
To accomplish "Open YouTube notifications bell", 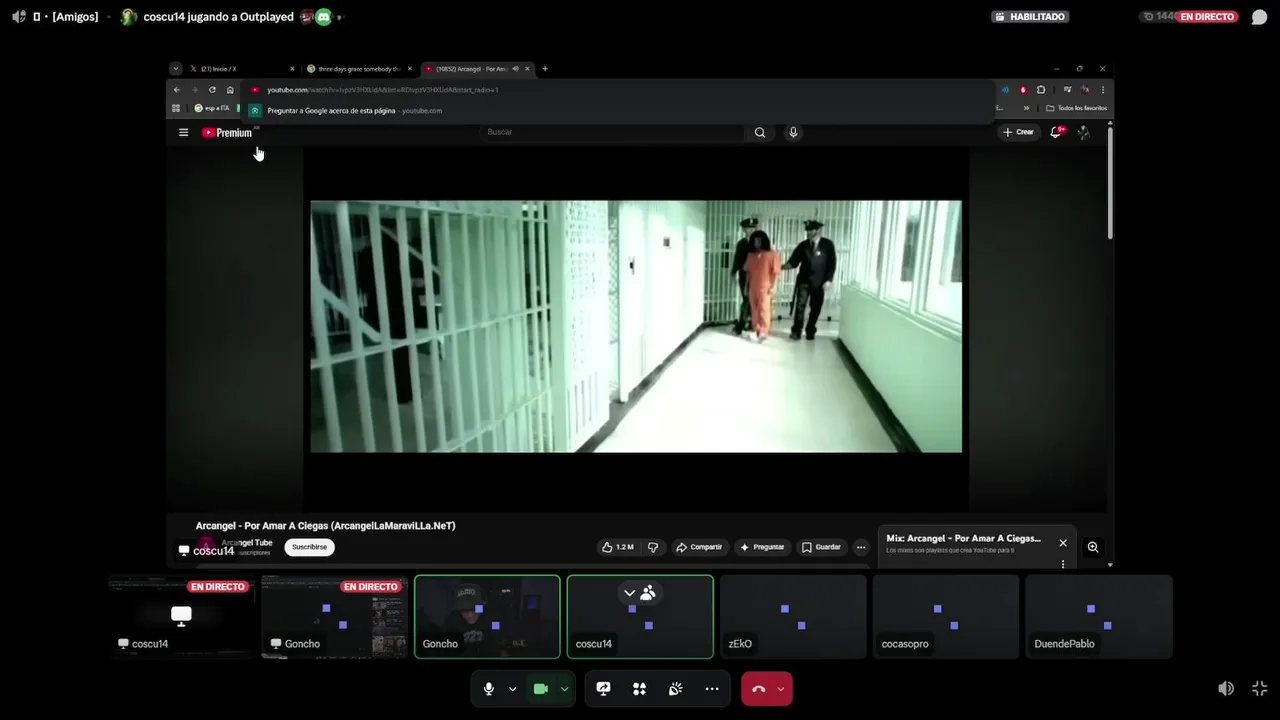I will tap(1055, 132).
